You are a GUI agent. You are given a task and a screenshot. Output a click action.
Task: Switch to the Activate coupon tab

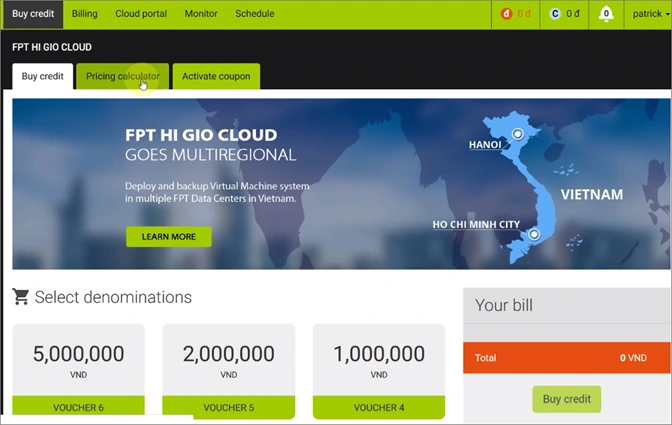pyautogui.click(x=216, y=76)
